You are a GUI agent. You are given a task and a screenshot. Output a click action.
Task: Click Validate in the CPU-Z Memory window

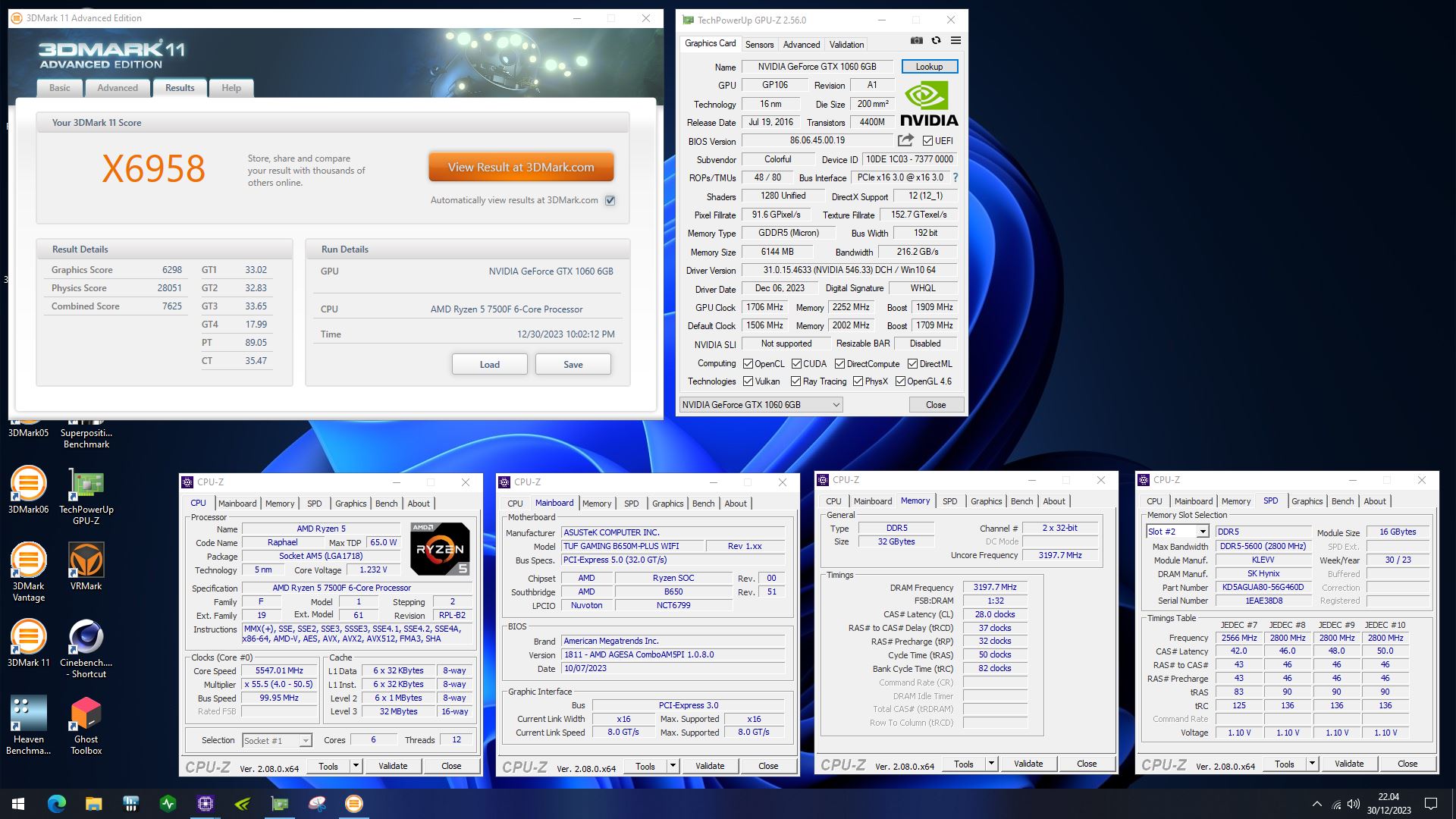point(1028,764)
